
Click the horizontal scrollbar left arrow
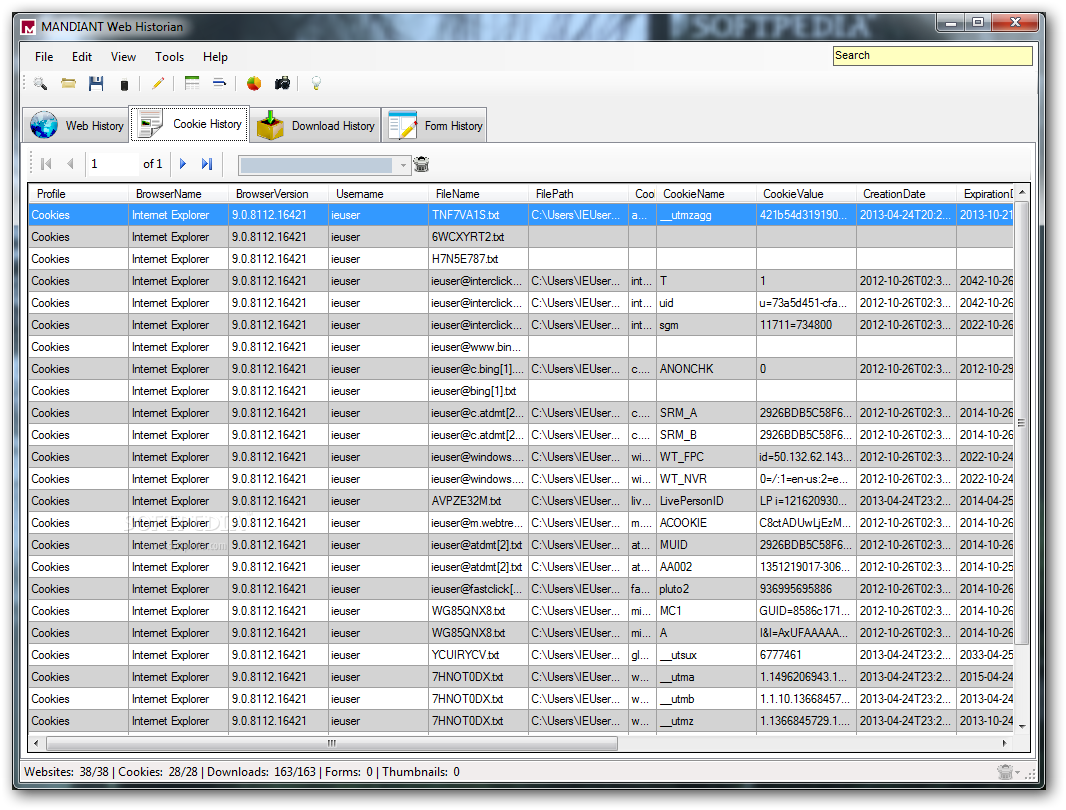36,743
